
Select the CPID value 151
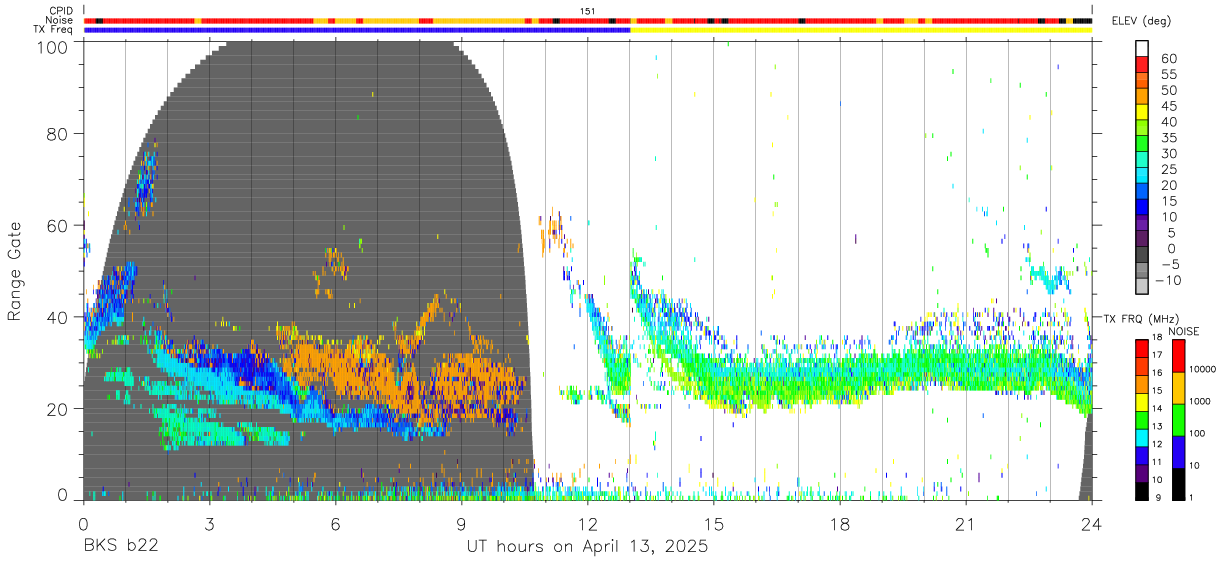588,11
